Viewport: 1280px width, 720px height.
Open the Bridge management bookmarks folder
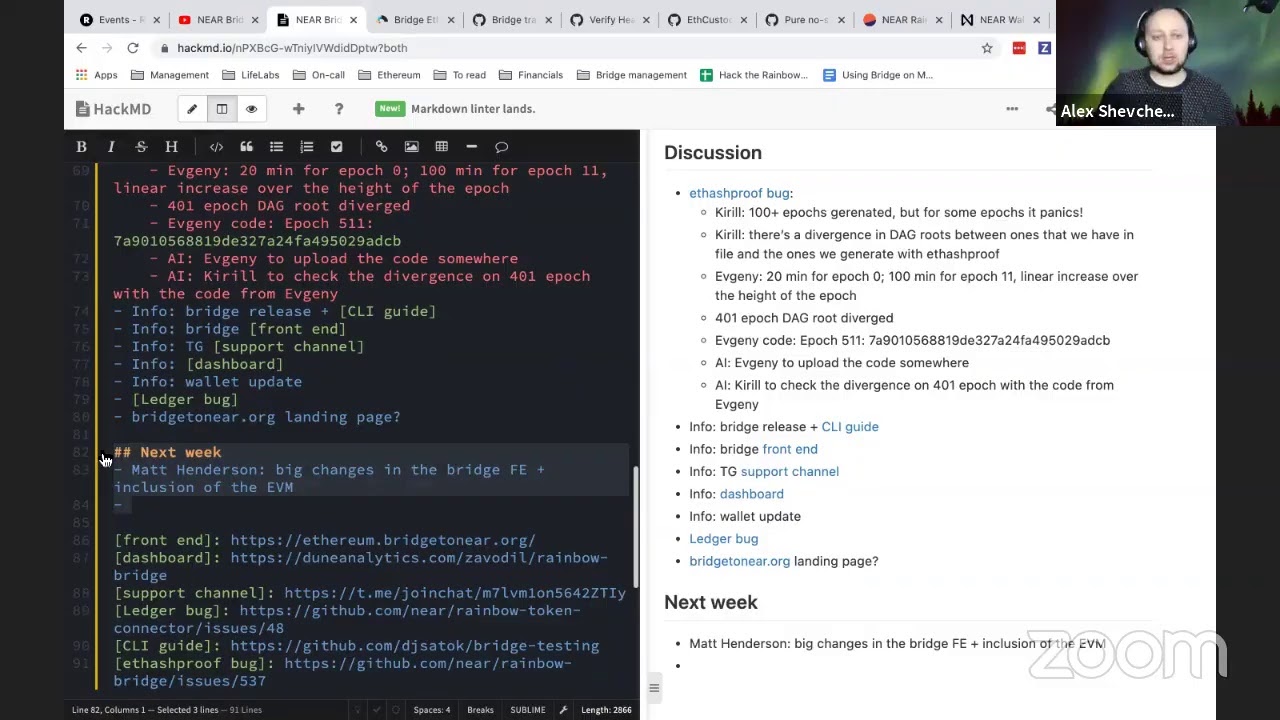click(x=632, y=75)
